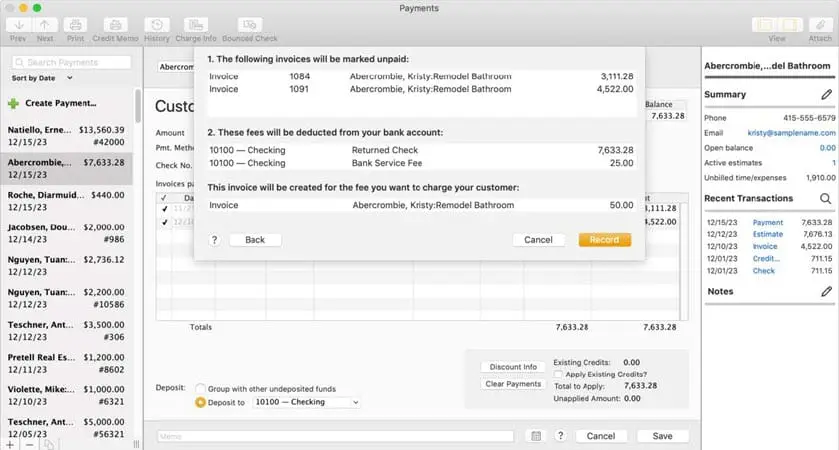Remove item with minus icon at list bottom
Image resolution: width=839 pixels, height=450 pixels.
[x=29, y=445]
